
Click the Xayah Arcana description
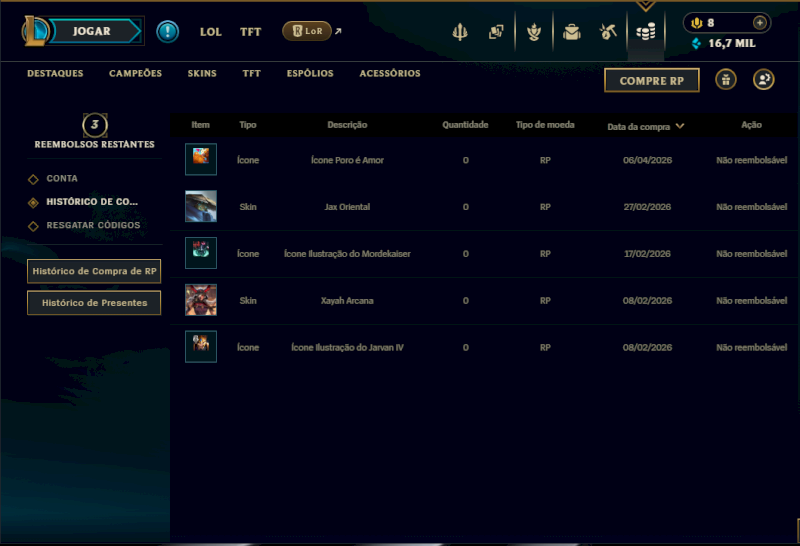[347, 301]
